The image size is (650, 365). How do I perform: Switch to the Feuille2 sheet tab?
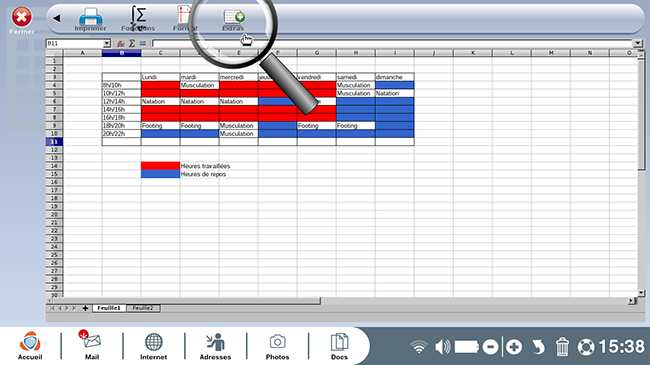(x=143, y=308)
